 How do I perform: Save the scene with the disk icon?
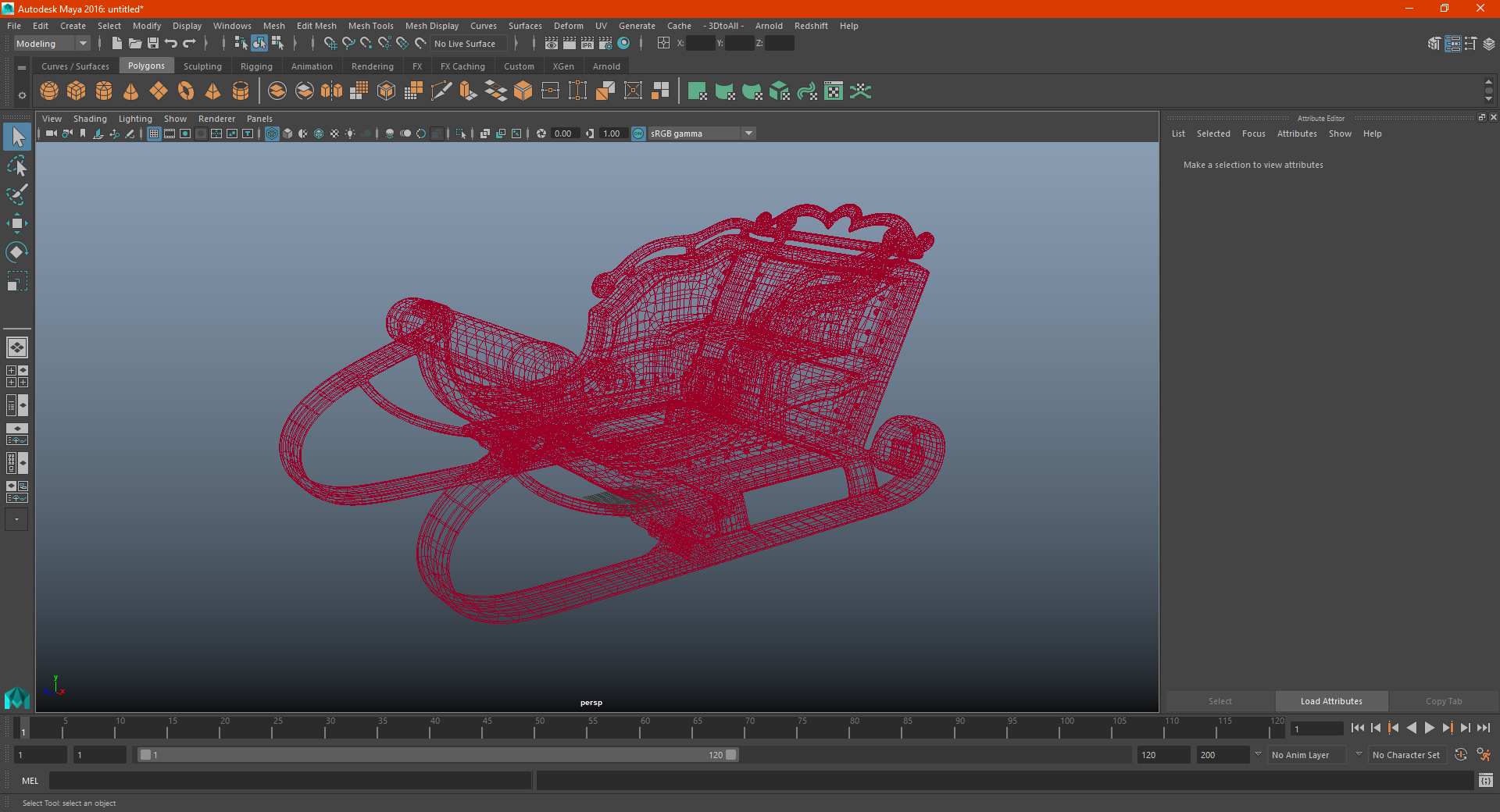153,44
